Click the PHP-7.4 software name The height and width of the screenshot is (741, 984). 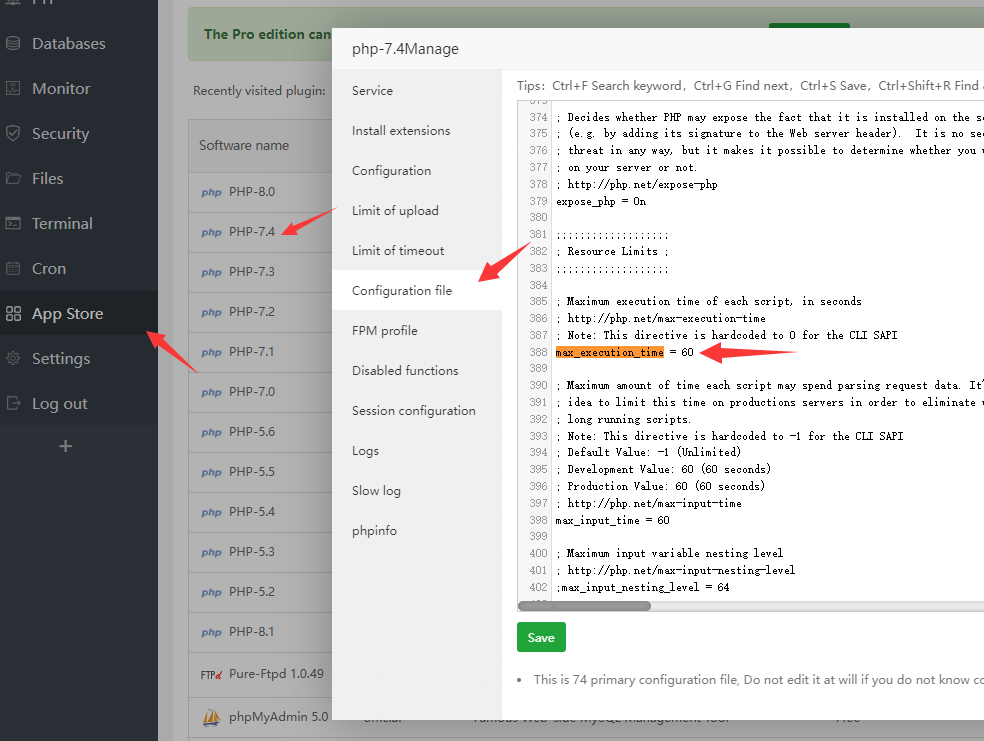(252, 232)
